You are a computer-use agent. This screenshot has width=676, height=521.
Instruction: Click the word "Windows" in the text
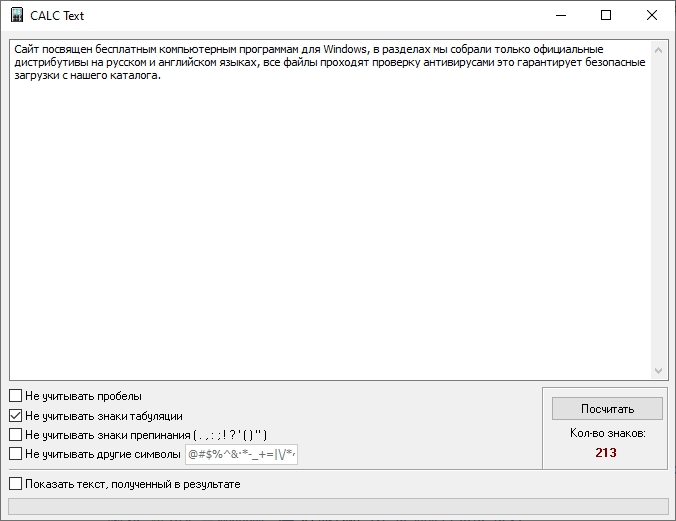(x=345, y=49)
